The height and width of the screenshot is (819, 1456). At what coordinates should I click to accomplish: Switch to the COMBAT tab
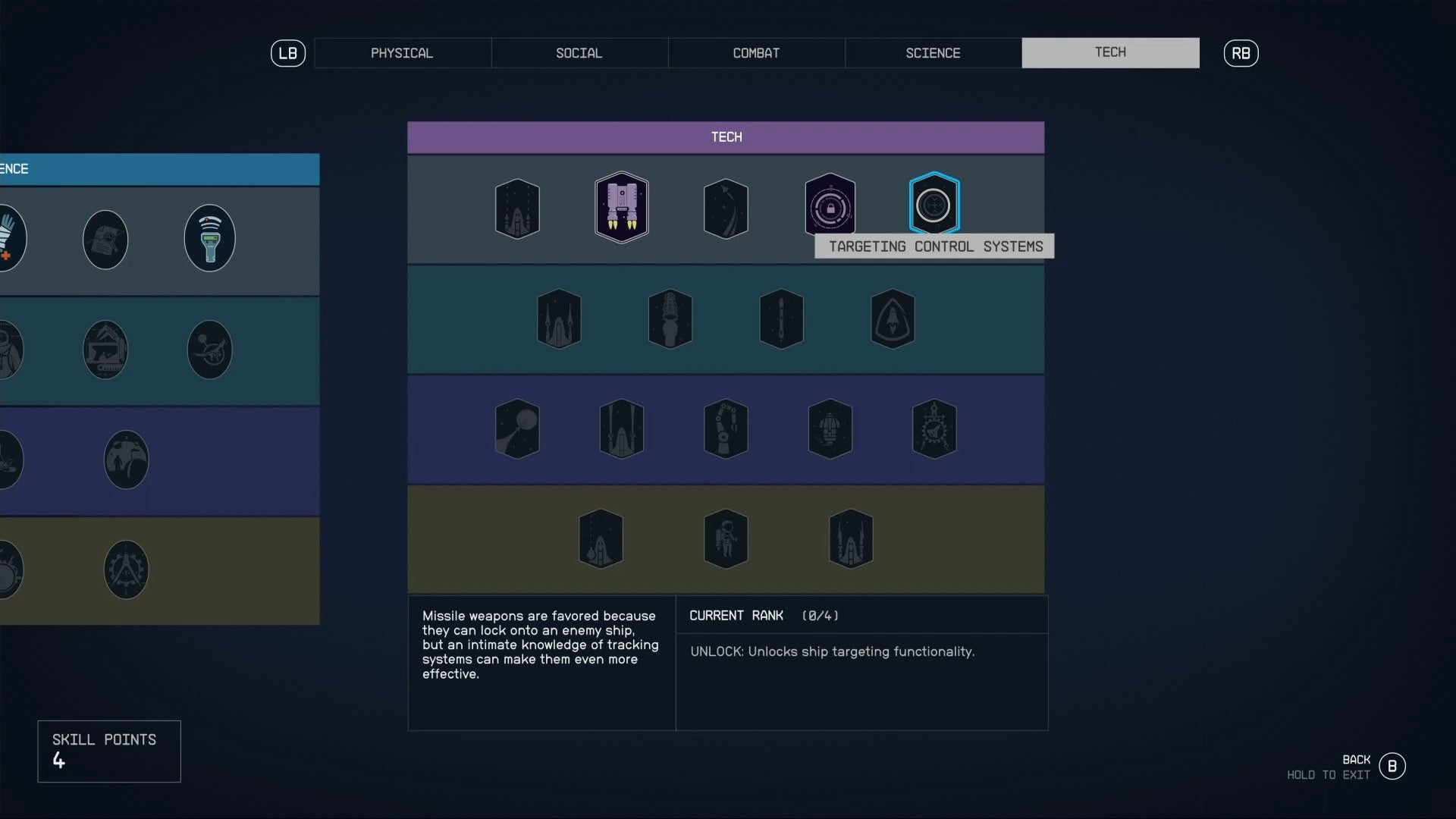point(756,53)
